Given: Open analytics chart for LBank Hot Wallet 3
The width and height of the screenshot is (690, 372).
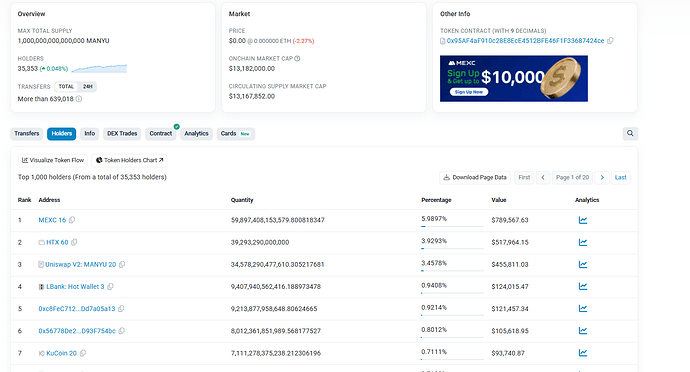Looking at the screenshot, I should click(583, 287).
